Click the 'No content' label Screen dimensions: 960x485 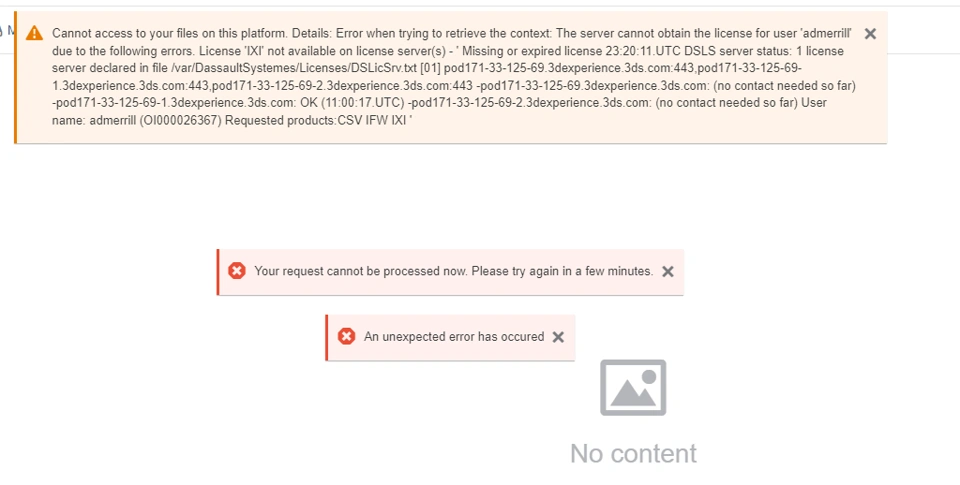pyautogui.click(x=633, y=453)
